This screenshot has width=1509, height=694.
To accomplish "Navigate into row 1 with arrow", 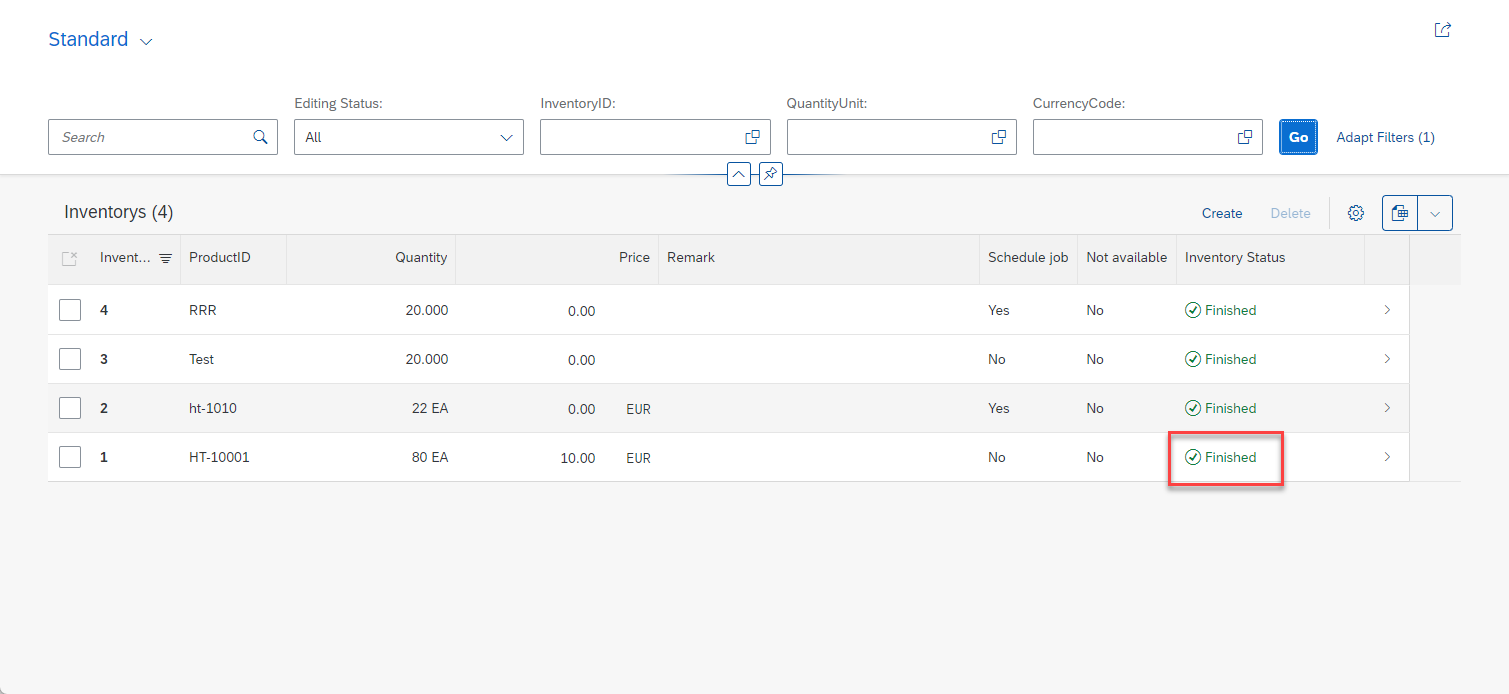I will click(1387, 457).
